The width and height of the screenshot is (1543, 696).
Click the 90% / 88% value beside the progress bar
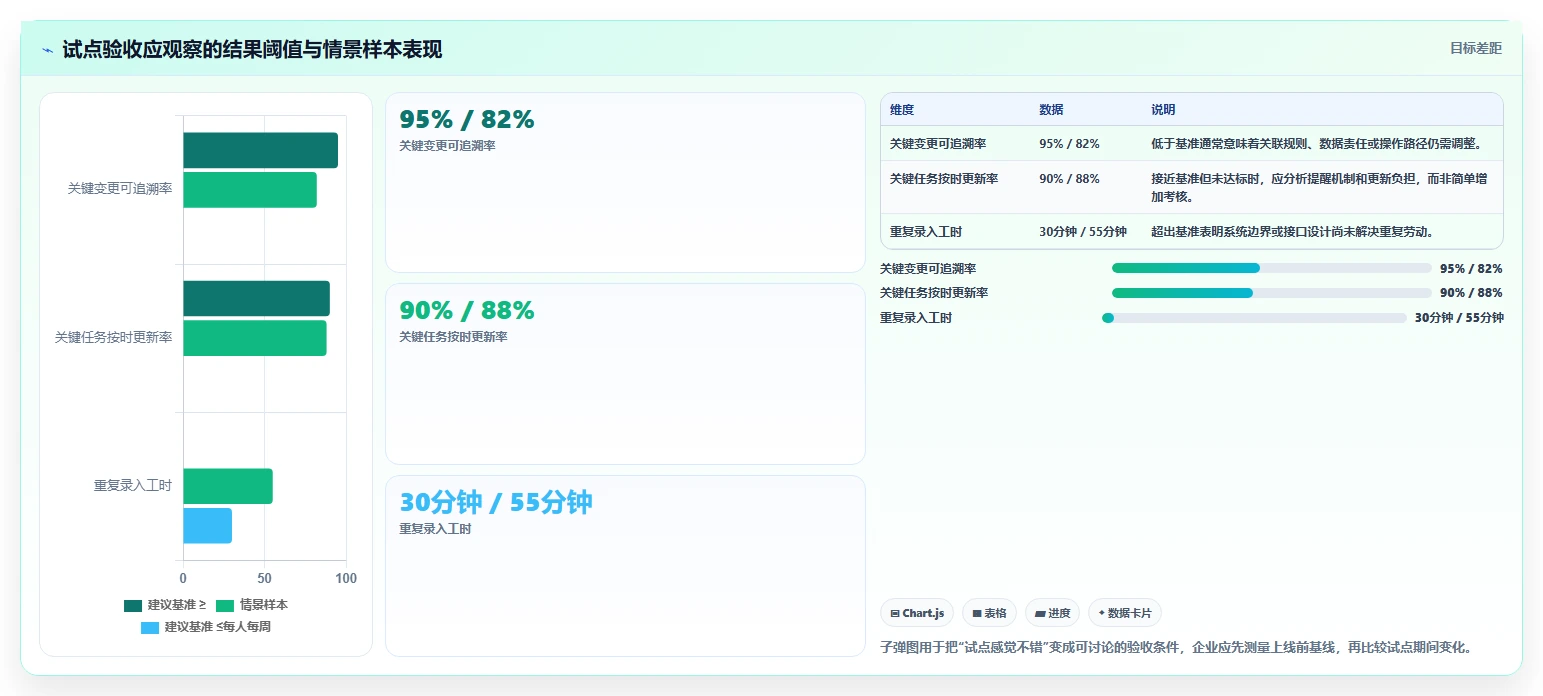point(1471,293)
